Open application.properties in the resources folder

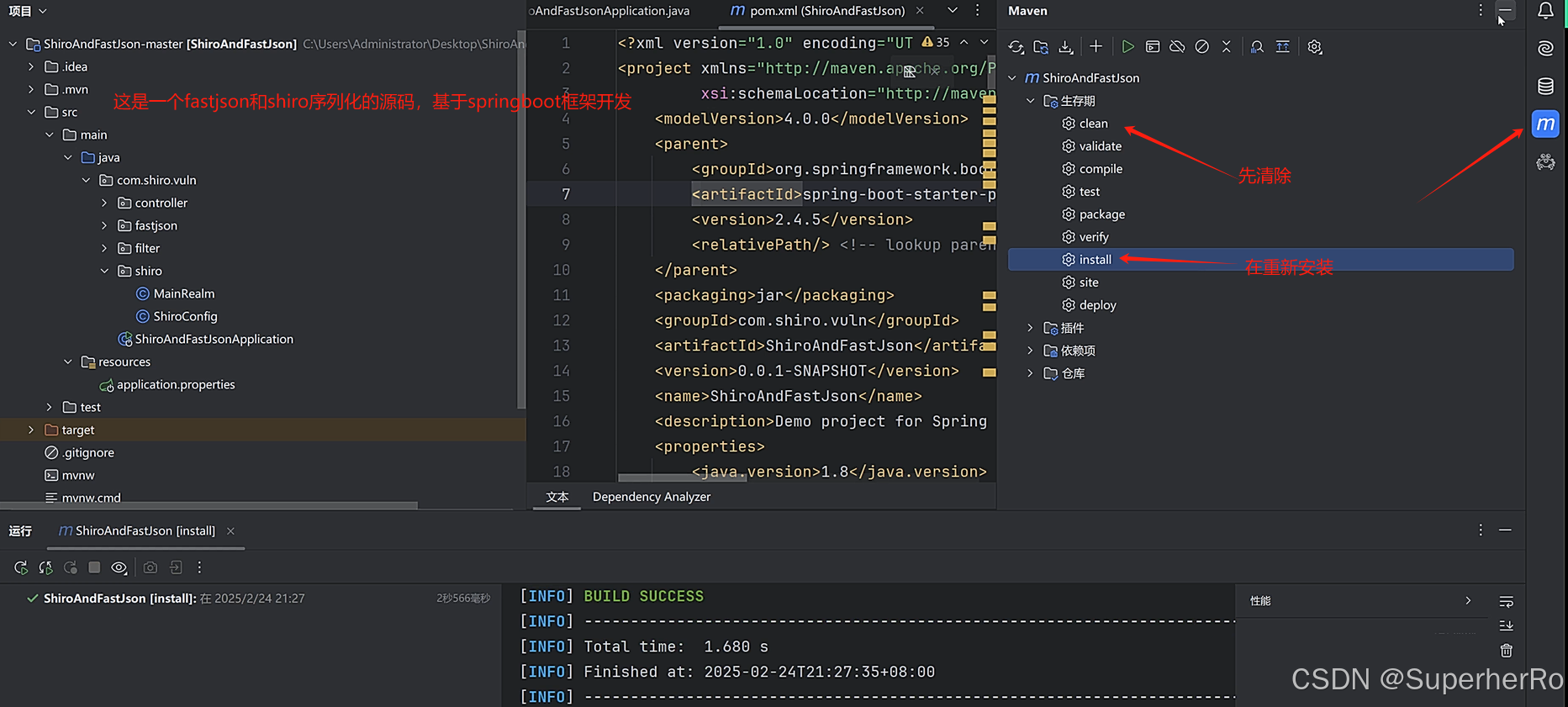[176, 384]
